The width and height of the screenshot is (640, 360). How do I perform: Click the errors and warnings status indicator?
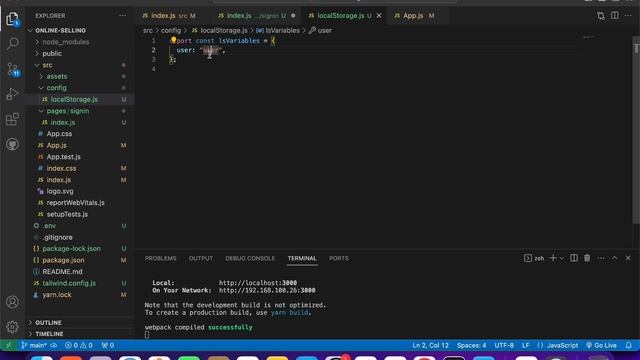(79, 345)
